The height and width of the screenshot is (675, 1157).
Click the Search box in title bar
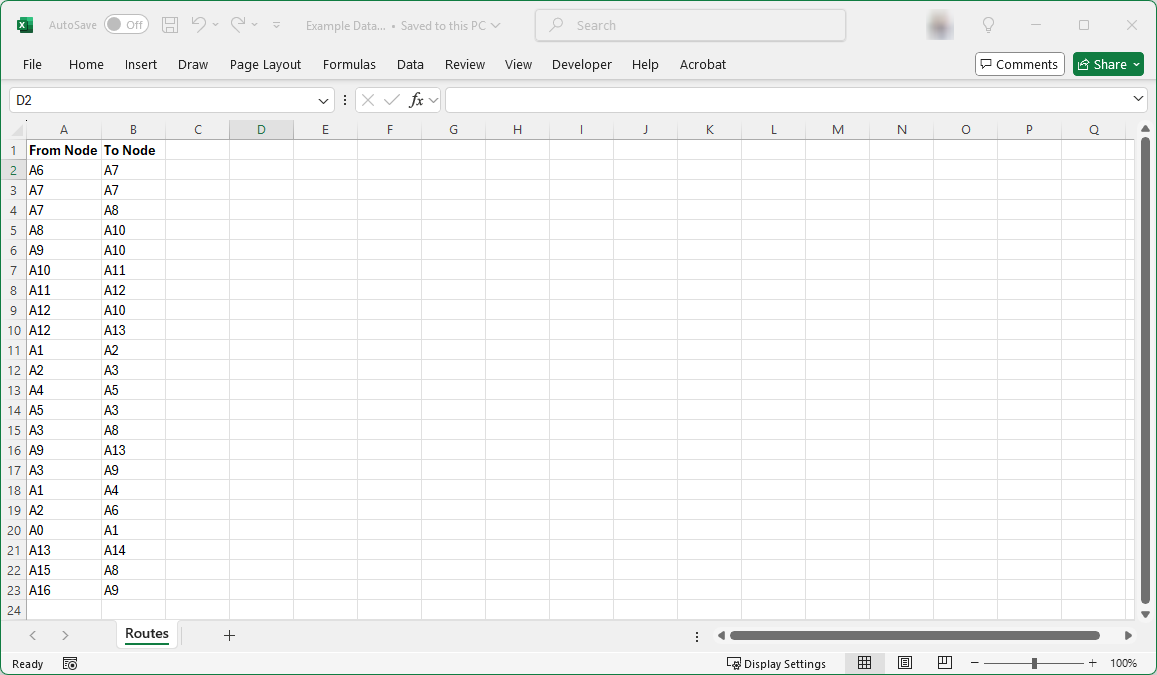(x=690, y=25)
